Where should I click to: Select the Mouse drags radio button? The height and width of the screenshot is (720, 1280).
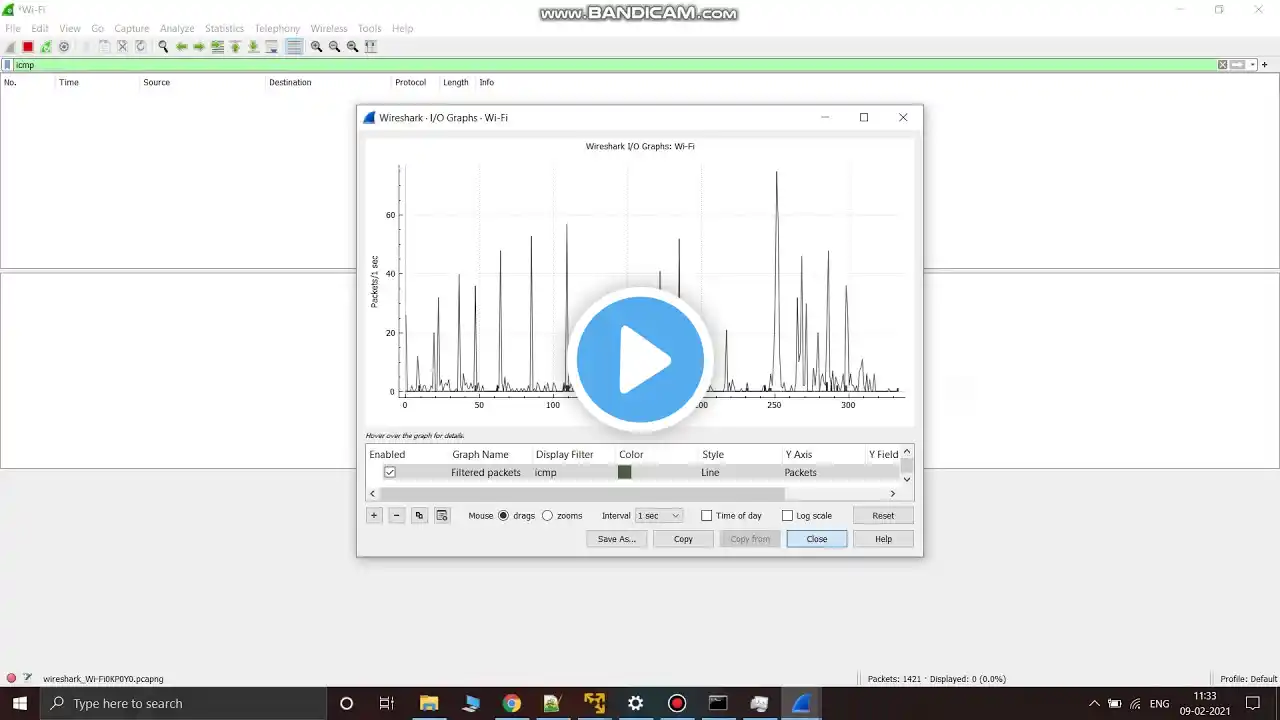(x=503, y=516)
